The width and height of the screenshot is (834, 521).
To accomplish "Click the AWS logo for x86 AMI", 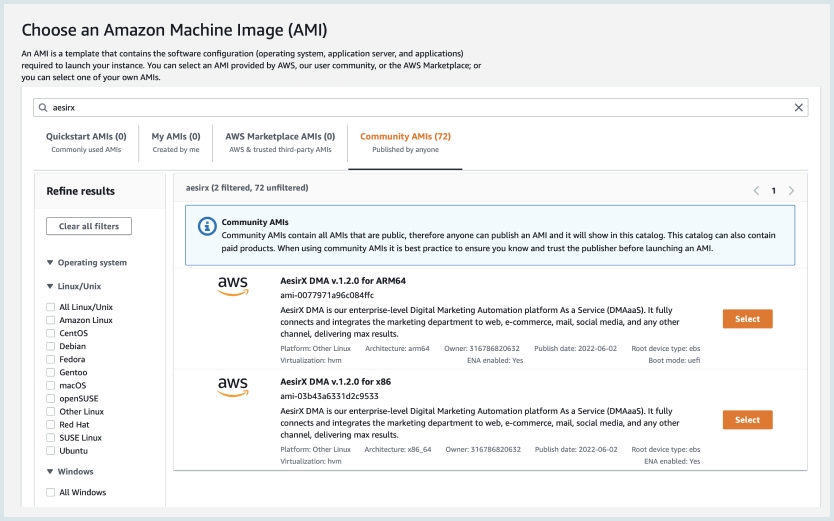I will pos(233,386).
